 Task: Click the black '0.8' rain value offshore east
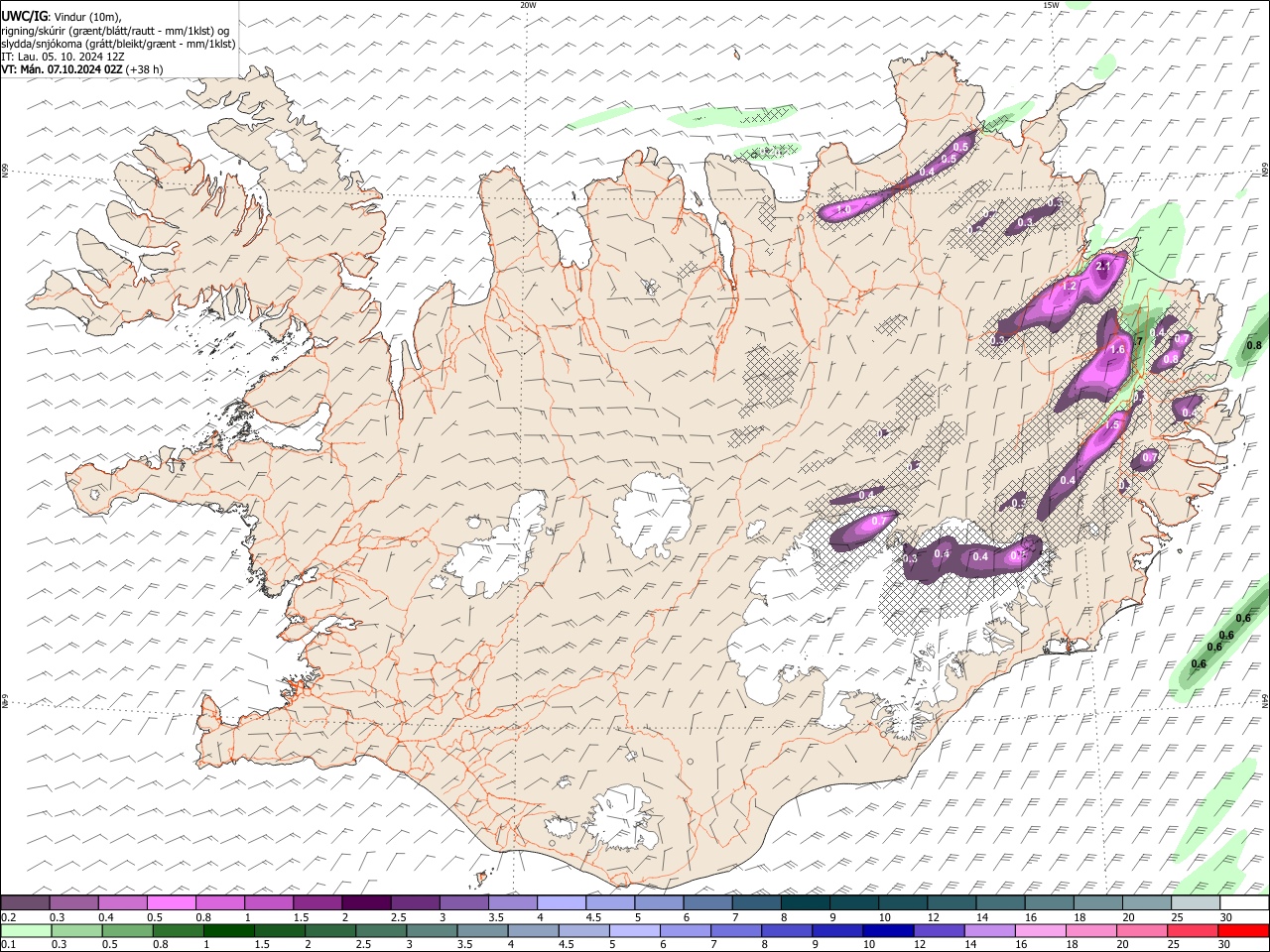(x=1253, y=346)
